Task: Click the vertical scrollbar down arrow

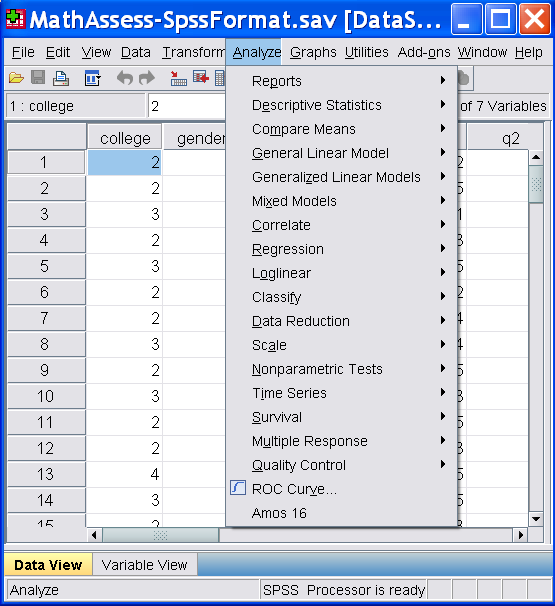Action: [536, 519]
